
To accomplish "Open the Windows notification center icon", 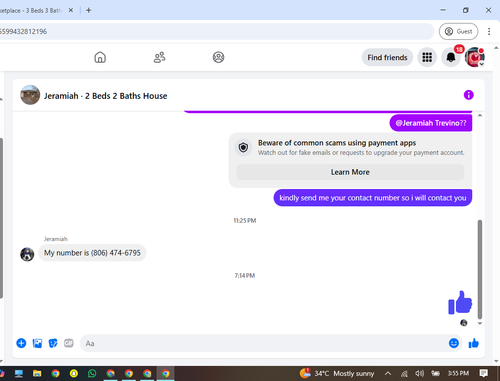I will (484, 373).
